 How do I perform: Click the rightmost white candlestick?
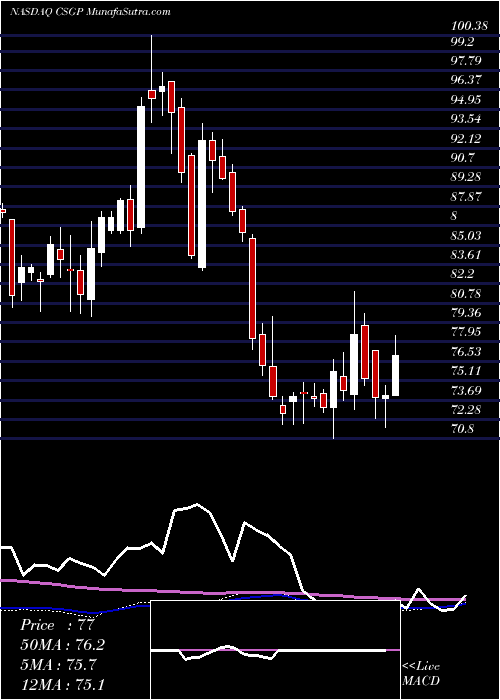[396, 375]
